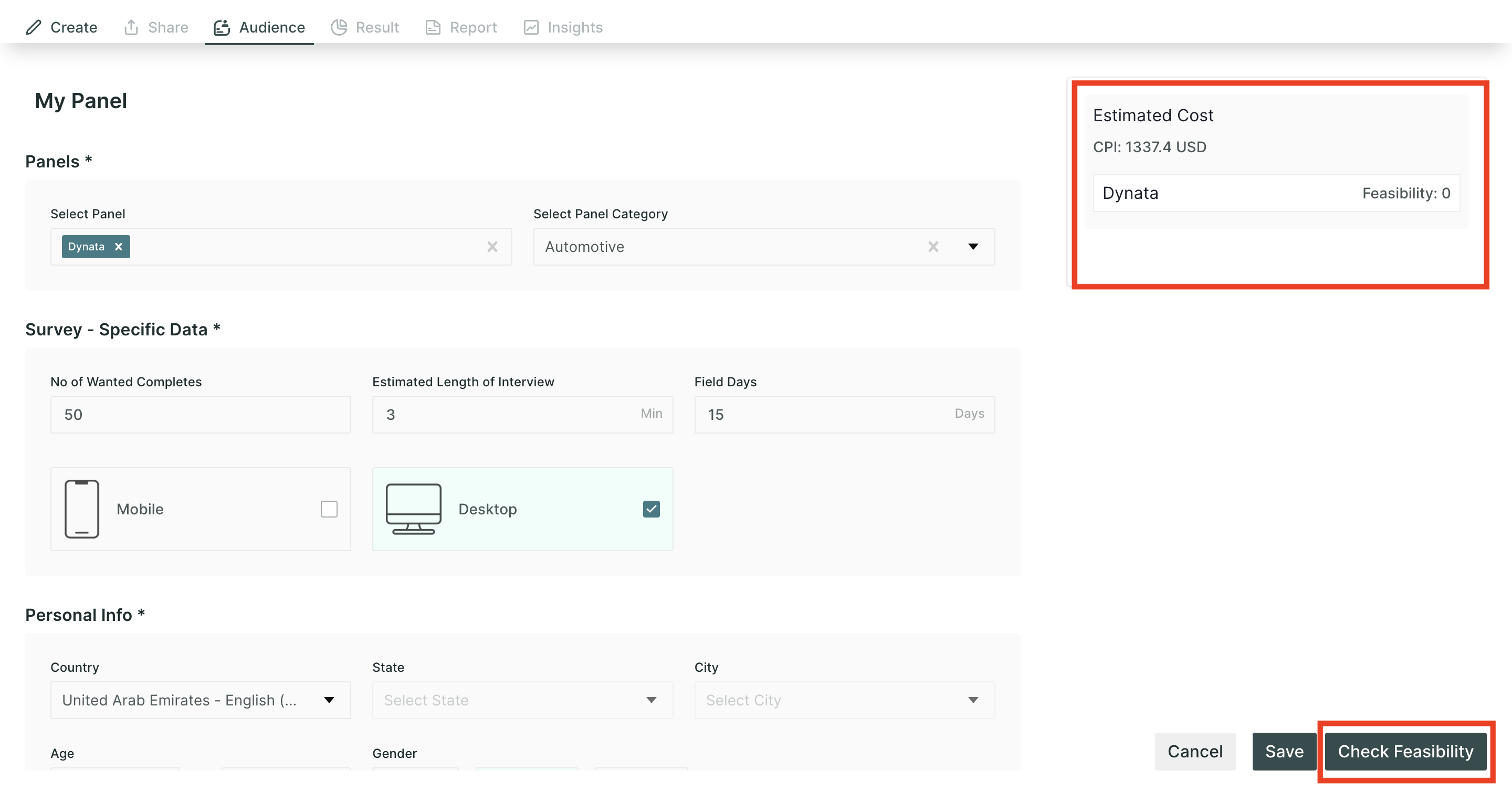This screenshot has width=1512, height=802.
Task: Click the Cancel button
Action: (x=1195, y=751)
